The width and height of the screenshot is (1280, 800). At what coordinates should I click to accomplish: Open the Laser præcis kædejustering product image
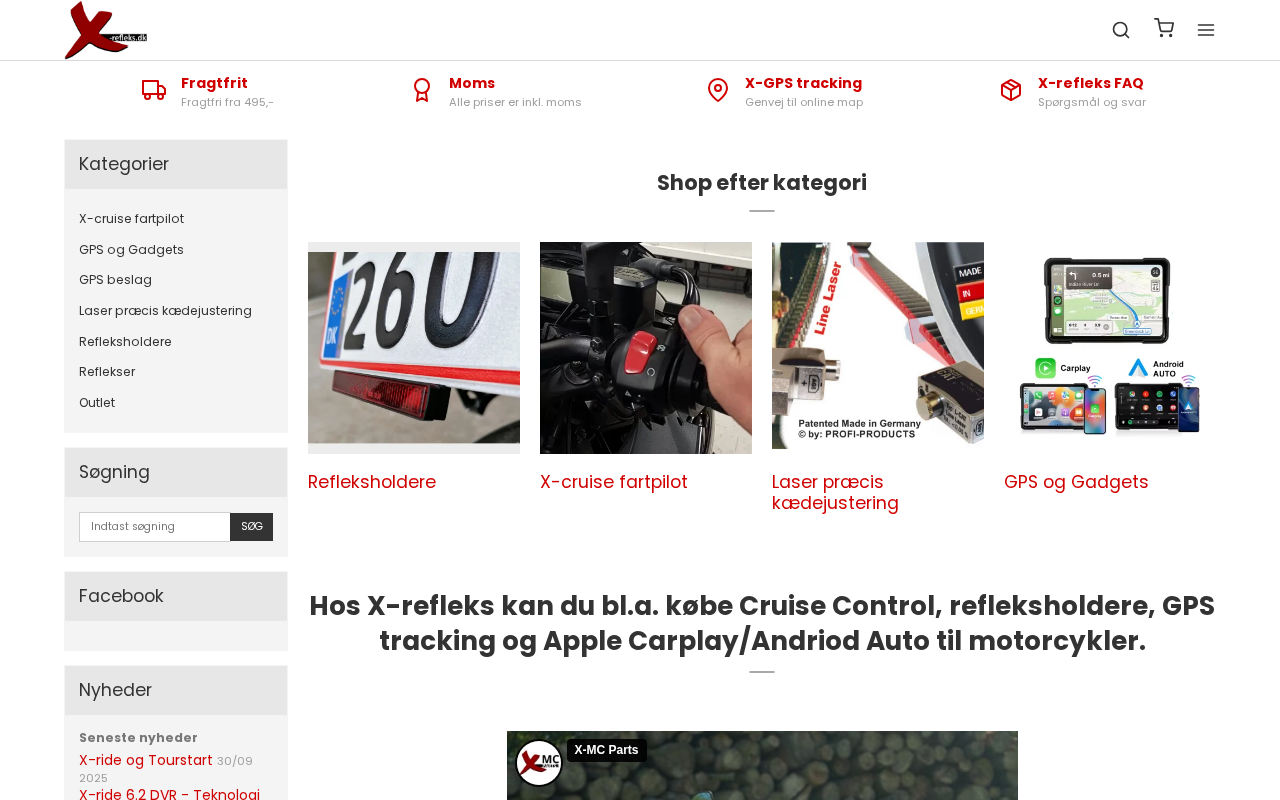(878, 348)
